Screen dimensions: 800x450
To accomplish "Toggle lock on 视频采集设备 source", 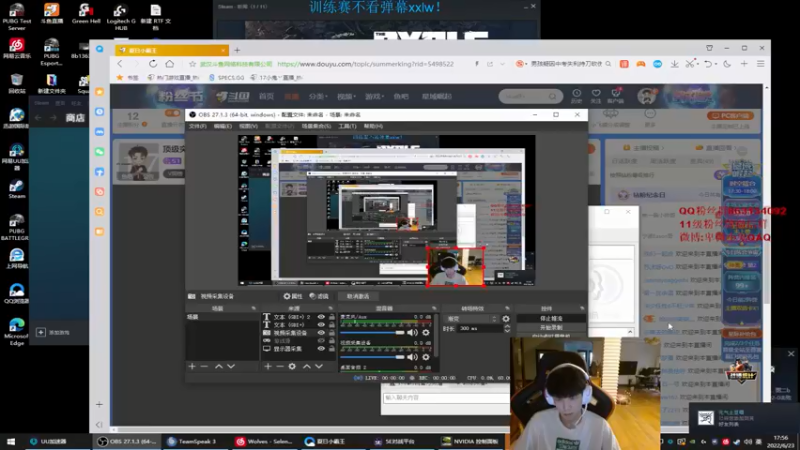I will (332, 333).
